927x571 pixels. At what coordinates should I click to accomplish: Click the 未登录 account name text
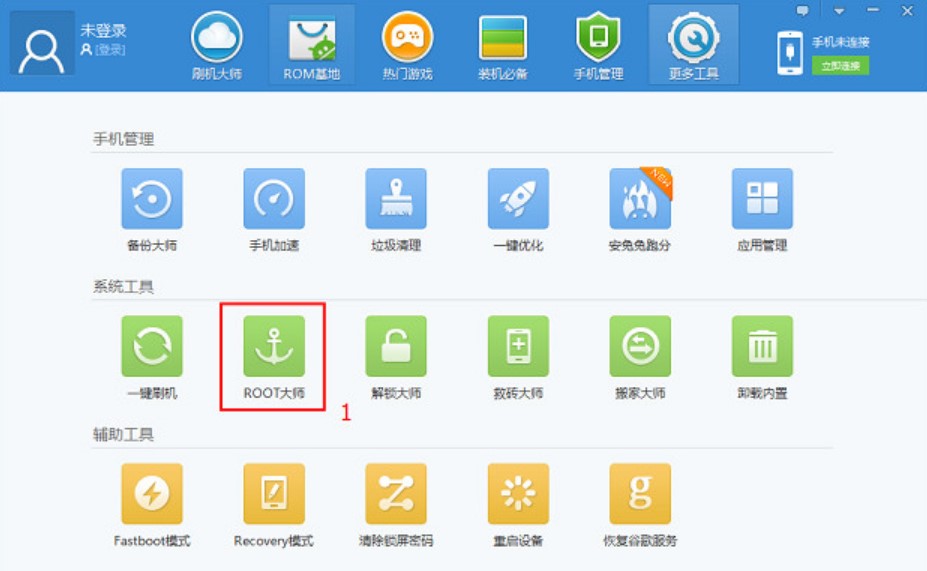pyautogui.click(x=103, y=30)
